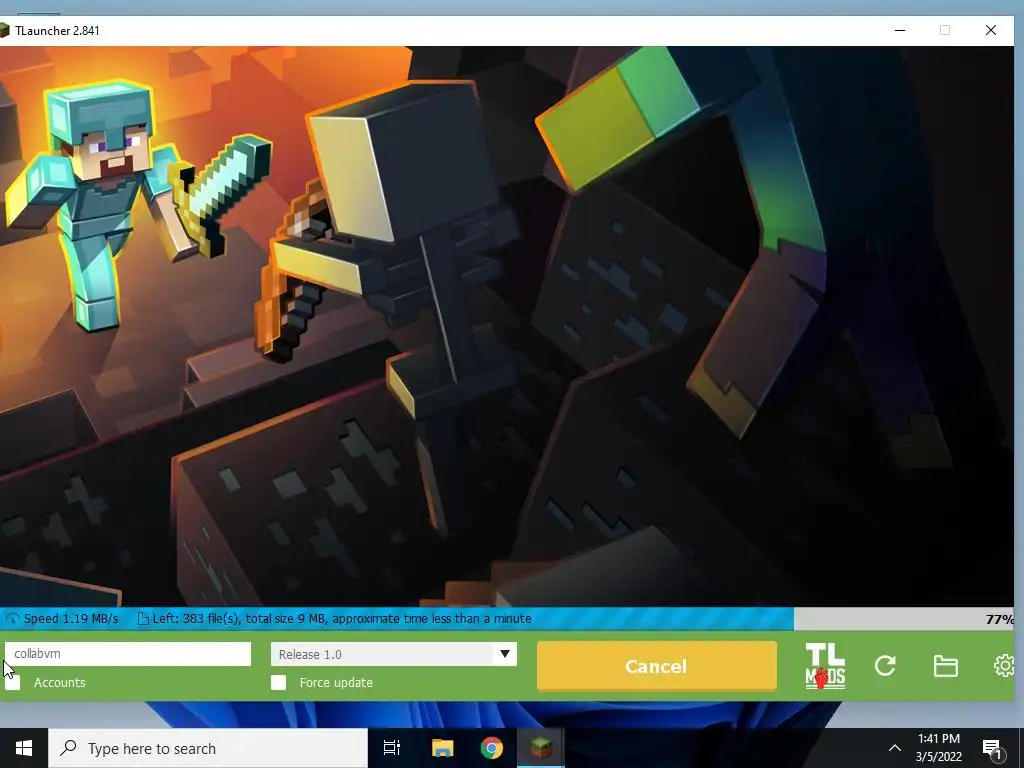Click the refresh arrow icon

(885, 666)
